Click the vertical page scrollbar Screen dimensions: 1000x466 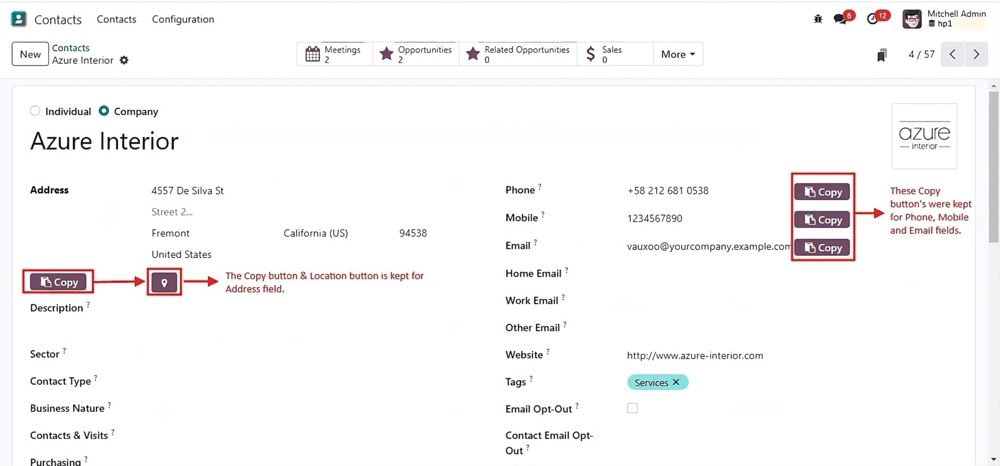[x=993, y=166]
